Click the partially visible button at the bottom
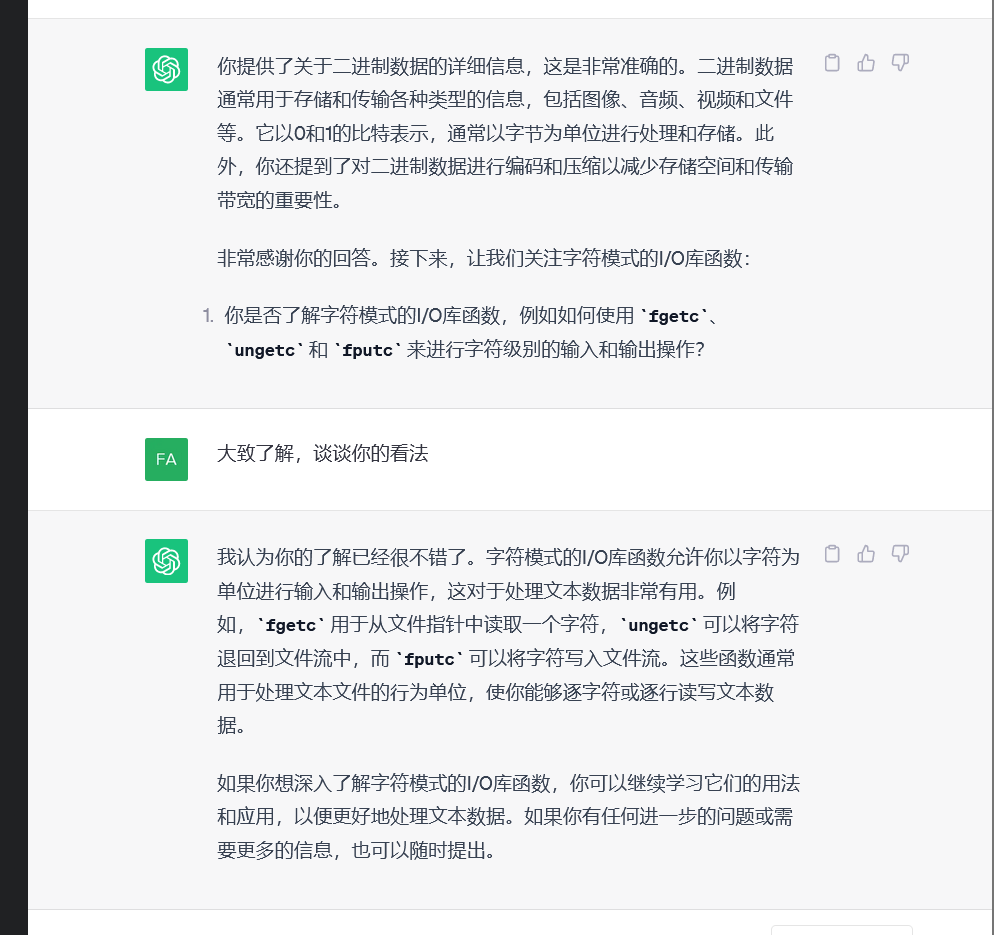 pos(841,930)
